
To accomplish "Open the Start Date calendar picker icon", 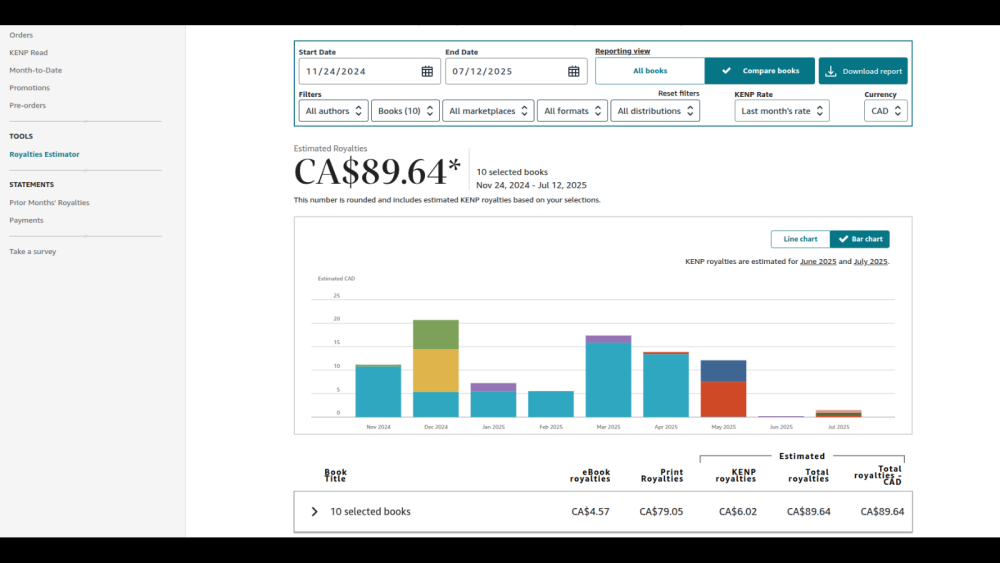I will click(x=427, y=71).
